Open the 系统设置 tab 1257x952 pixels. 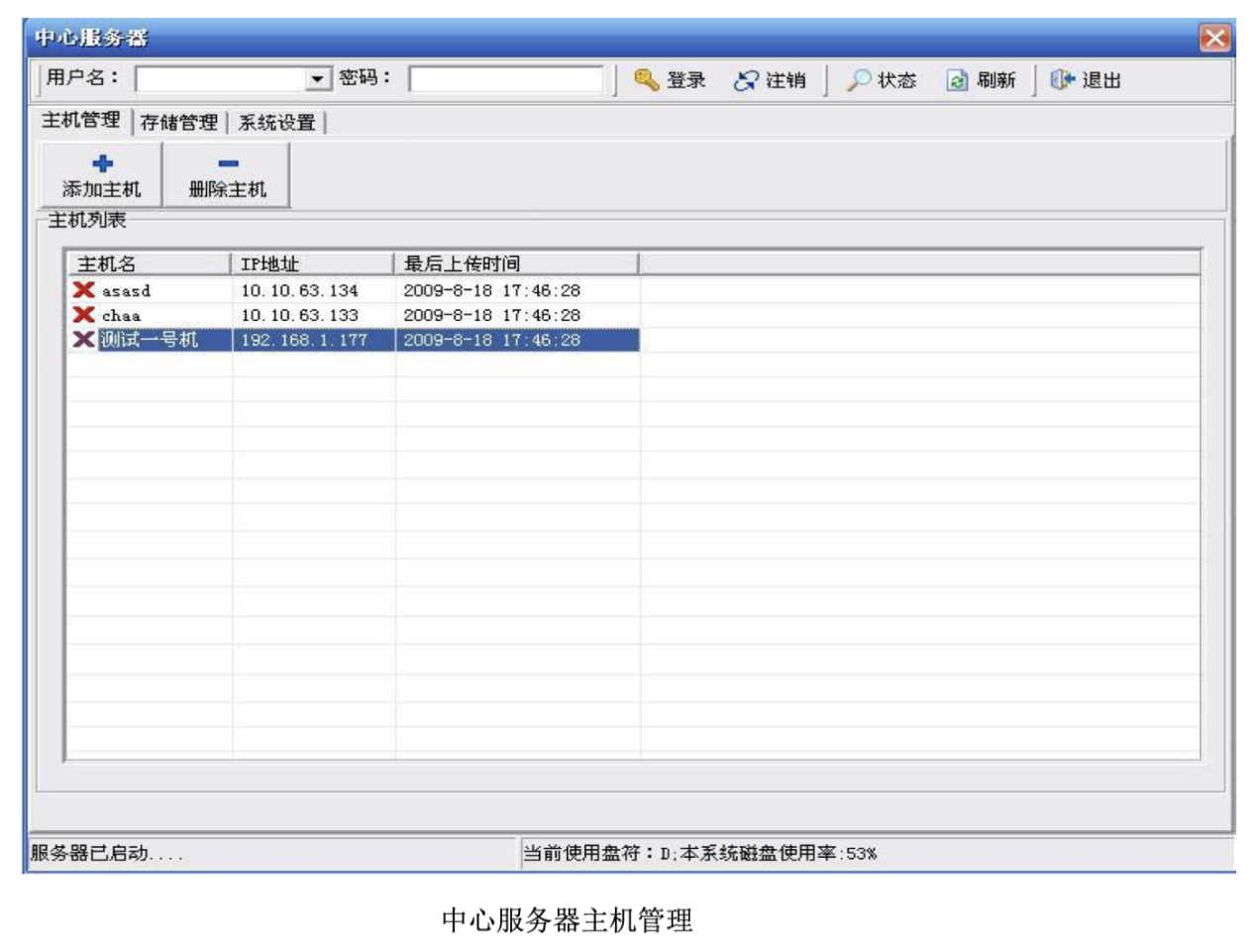coord(277,122)
